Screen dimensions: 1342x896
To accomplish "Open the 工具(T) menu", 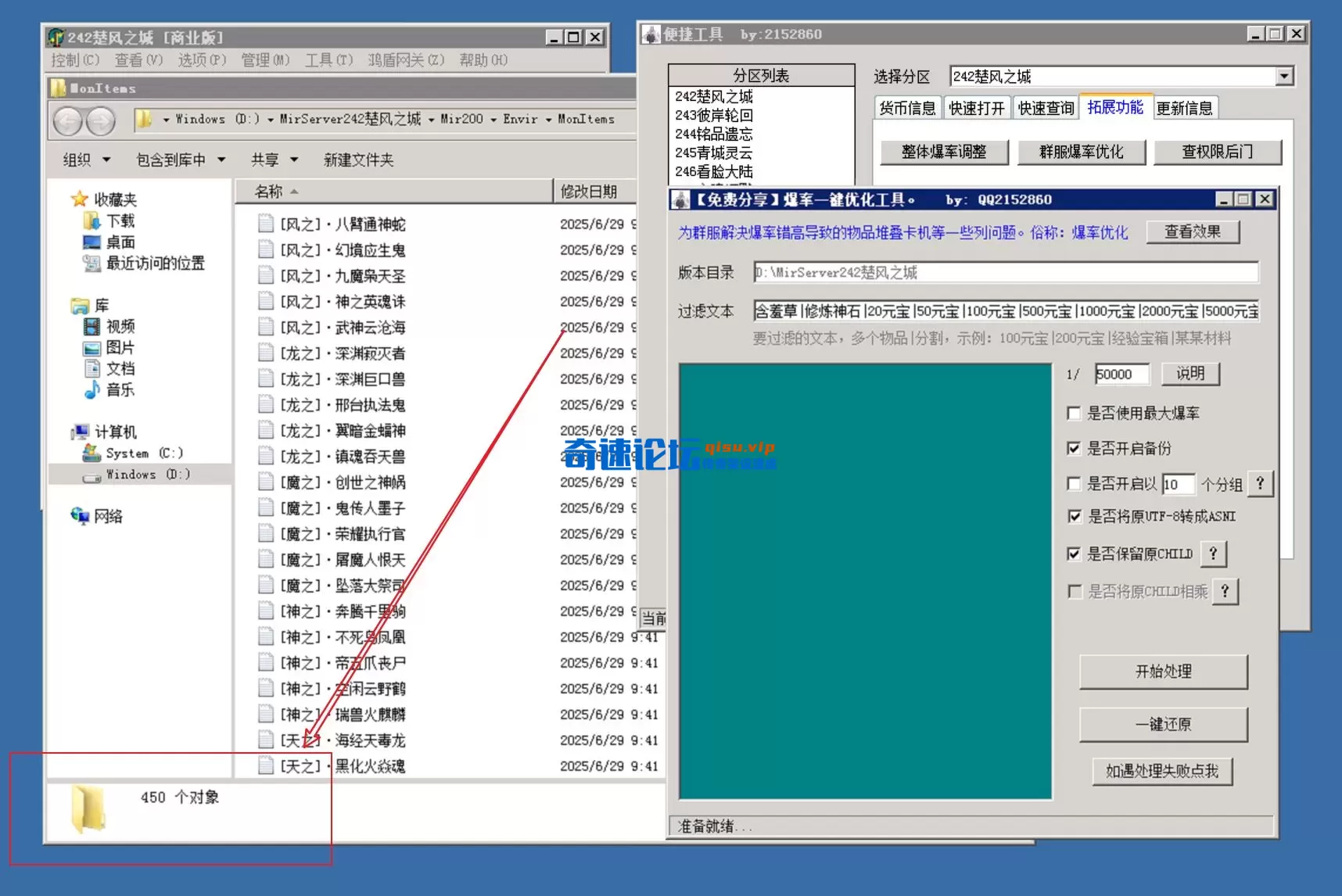I will pos(328,60).
